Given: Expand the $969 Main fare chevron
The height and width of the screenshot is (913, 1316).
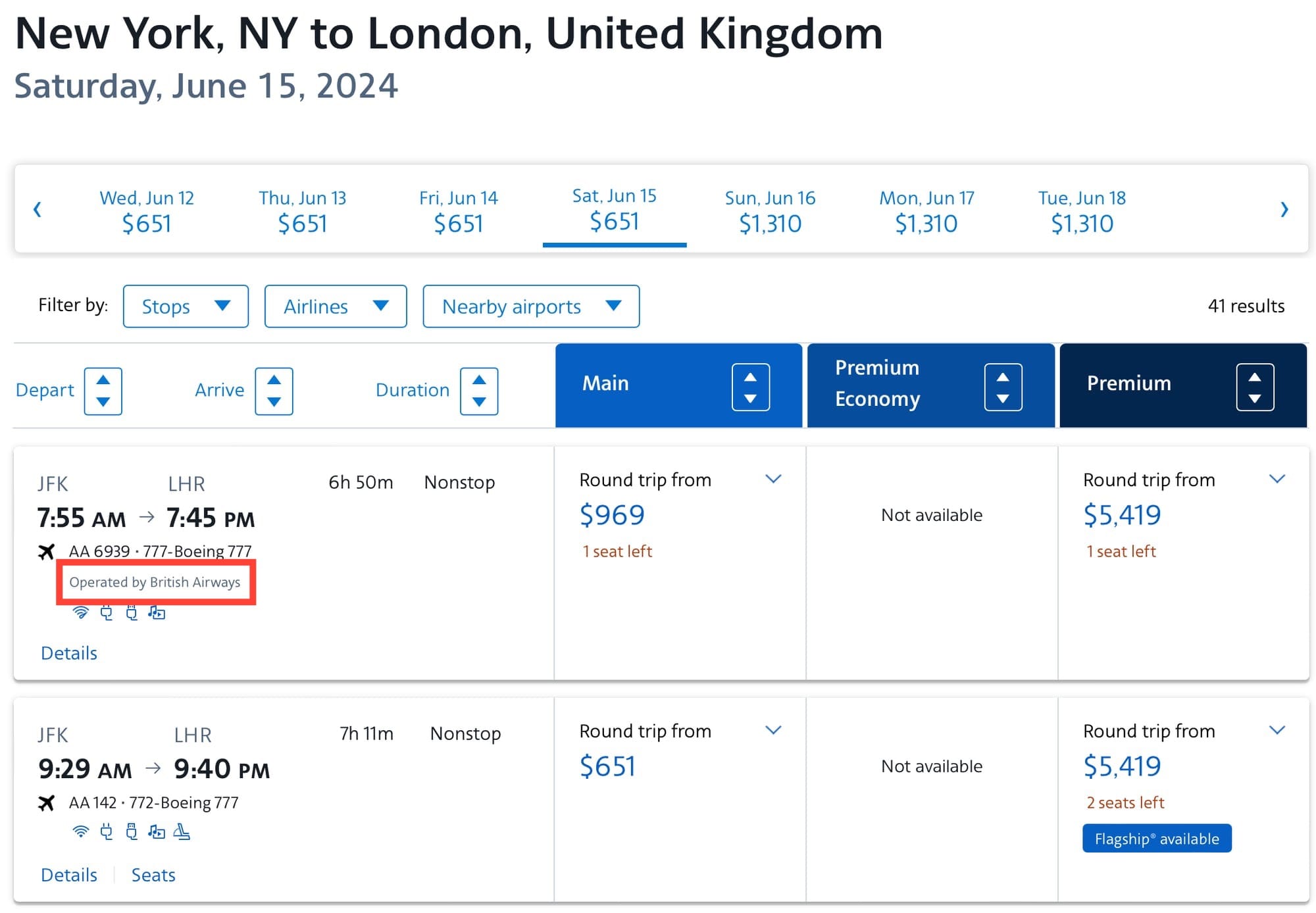Looking at the screenshot, I should point(774,479).
